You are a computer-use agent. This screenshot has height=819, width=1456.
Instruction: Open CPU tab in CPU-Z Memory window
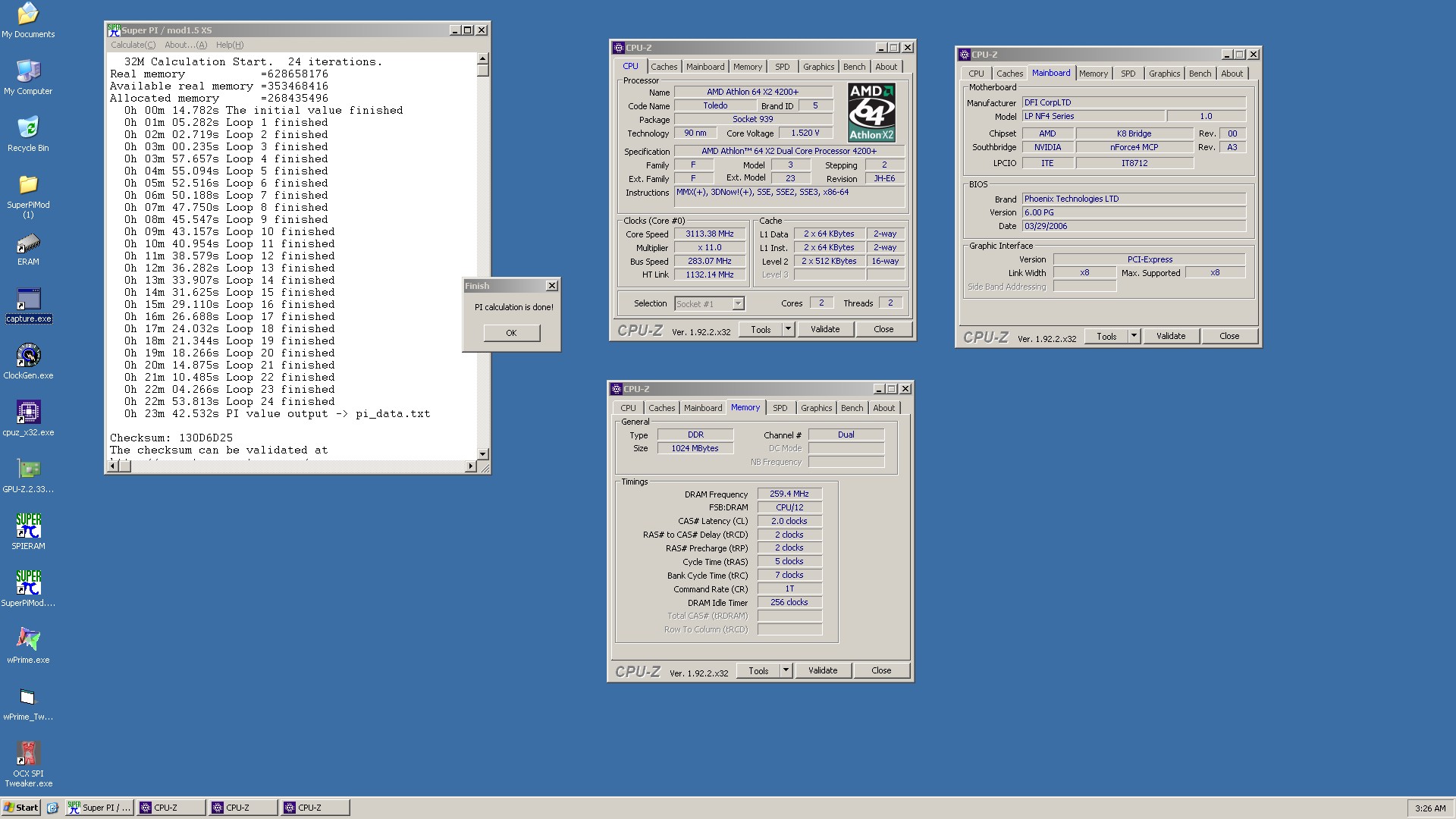(x=629, y=408)
